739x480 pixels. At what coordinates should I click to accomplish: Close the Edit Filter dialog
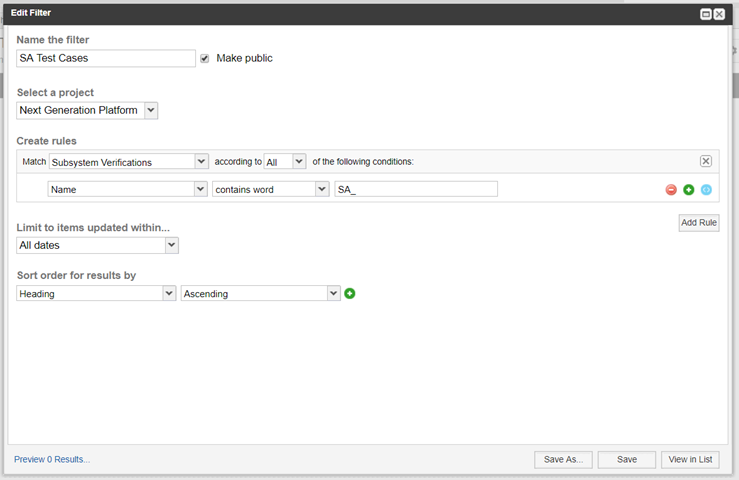coord(719,14)
